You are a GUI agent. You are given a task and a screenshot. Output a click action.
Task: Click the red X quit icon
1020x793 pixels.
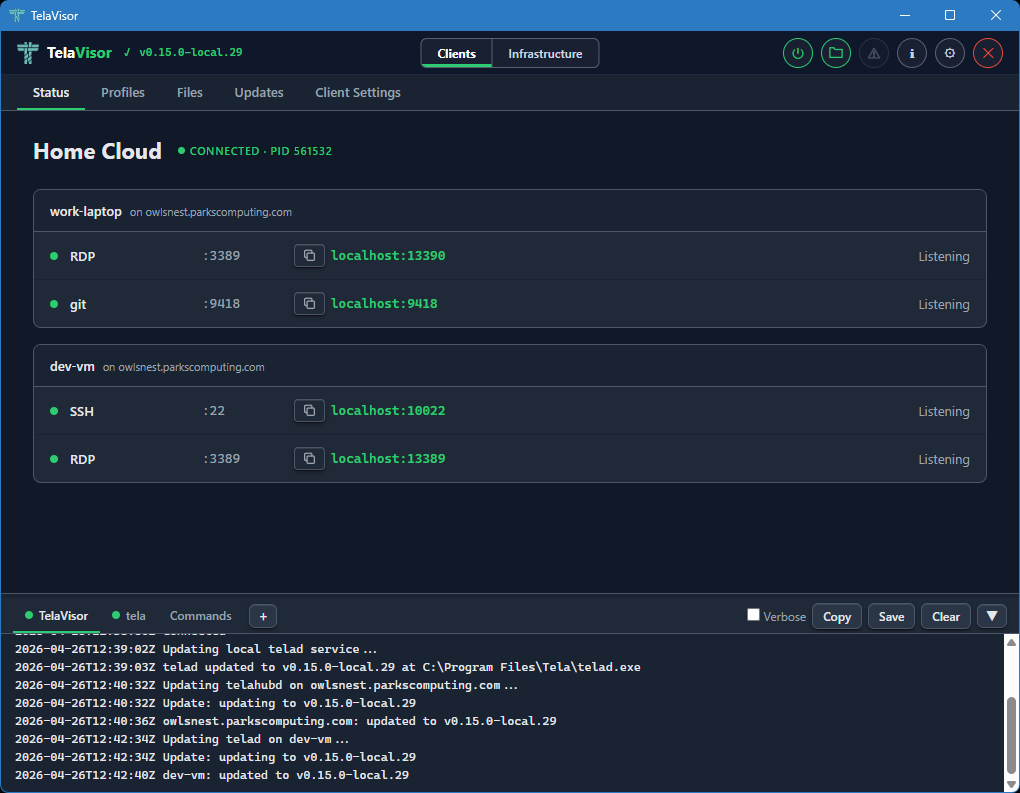pos(988,53)
